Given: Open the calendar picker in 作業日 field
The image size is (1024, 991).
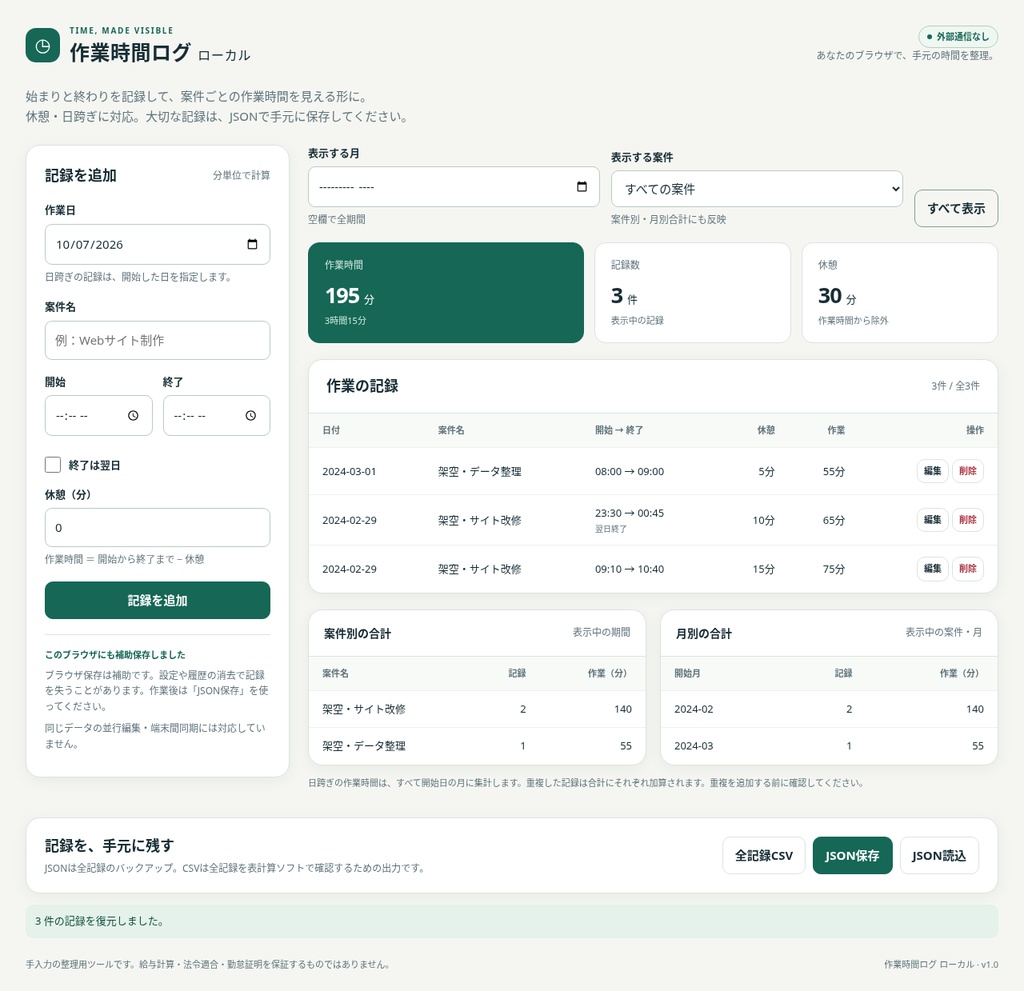Looking at the screenshot, I should (x=252, y=244).
